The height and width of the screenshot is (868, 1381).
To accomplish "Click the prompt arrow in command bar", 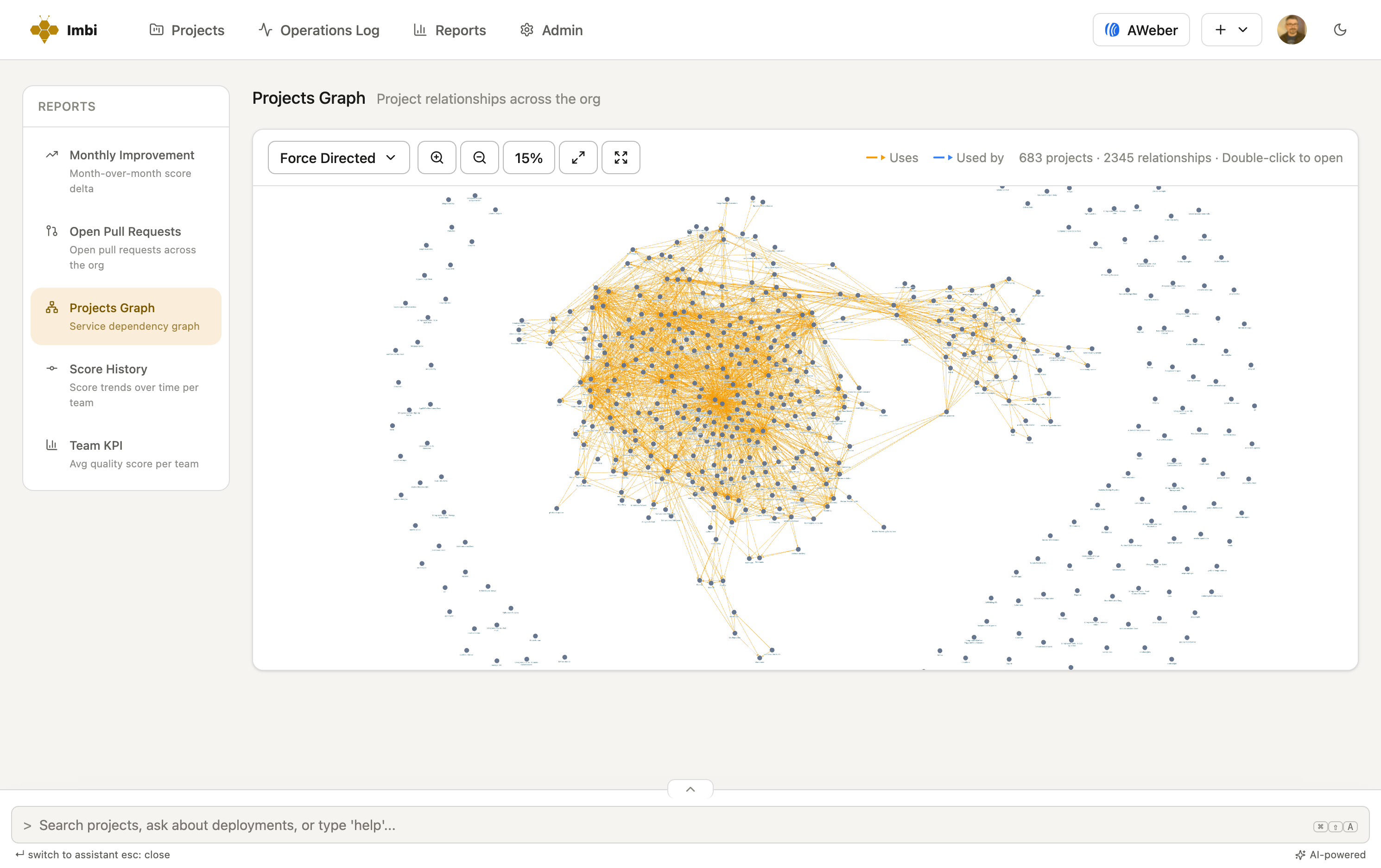I will click(27, 825).
